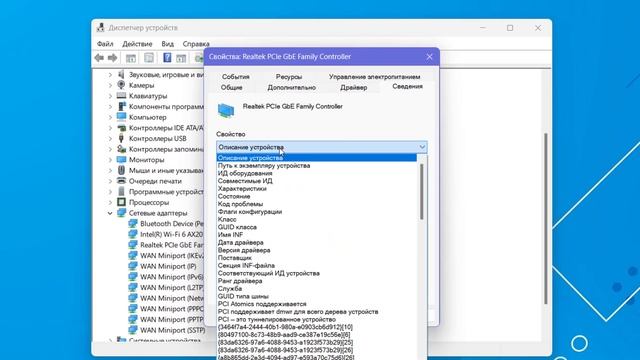Expand the Компьютер tree node
Screen dimensions: 640x360
point(110,117)
